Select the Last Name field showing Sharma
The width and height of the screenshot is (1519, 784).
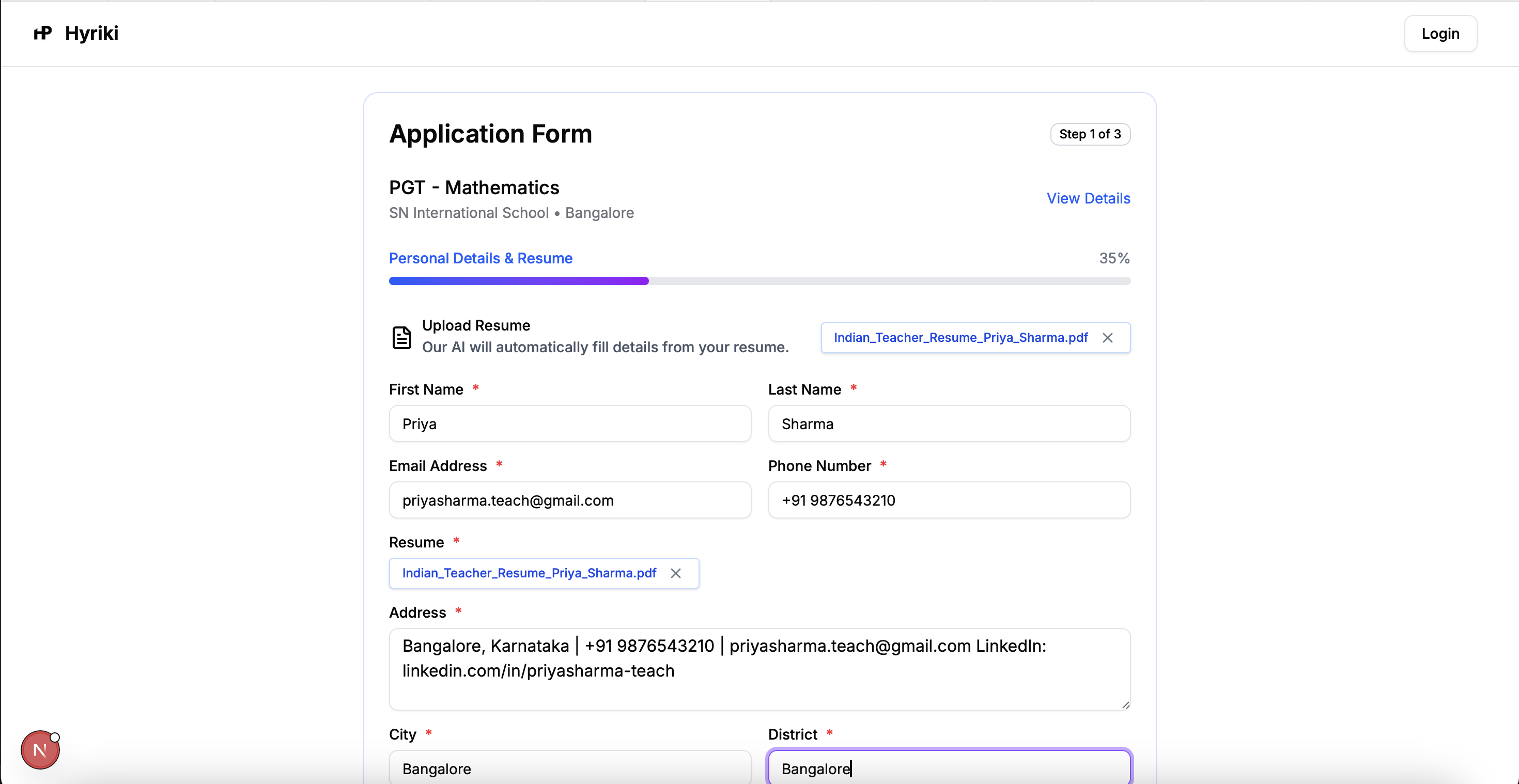(948, 423)
